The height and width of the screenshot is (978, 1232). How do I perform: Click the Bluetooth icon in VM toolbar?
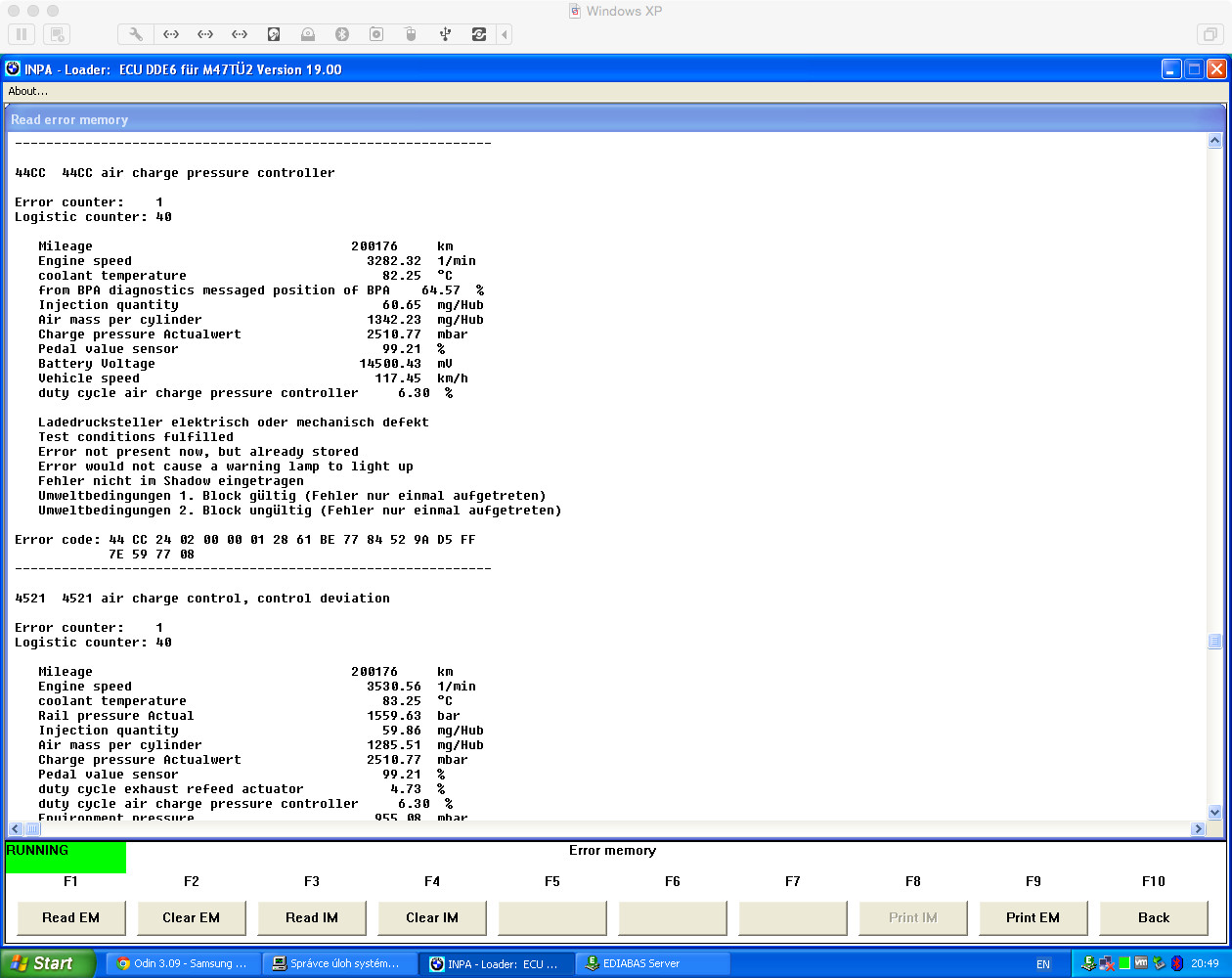tap(342, 34)
